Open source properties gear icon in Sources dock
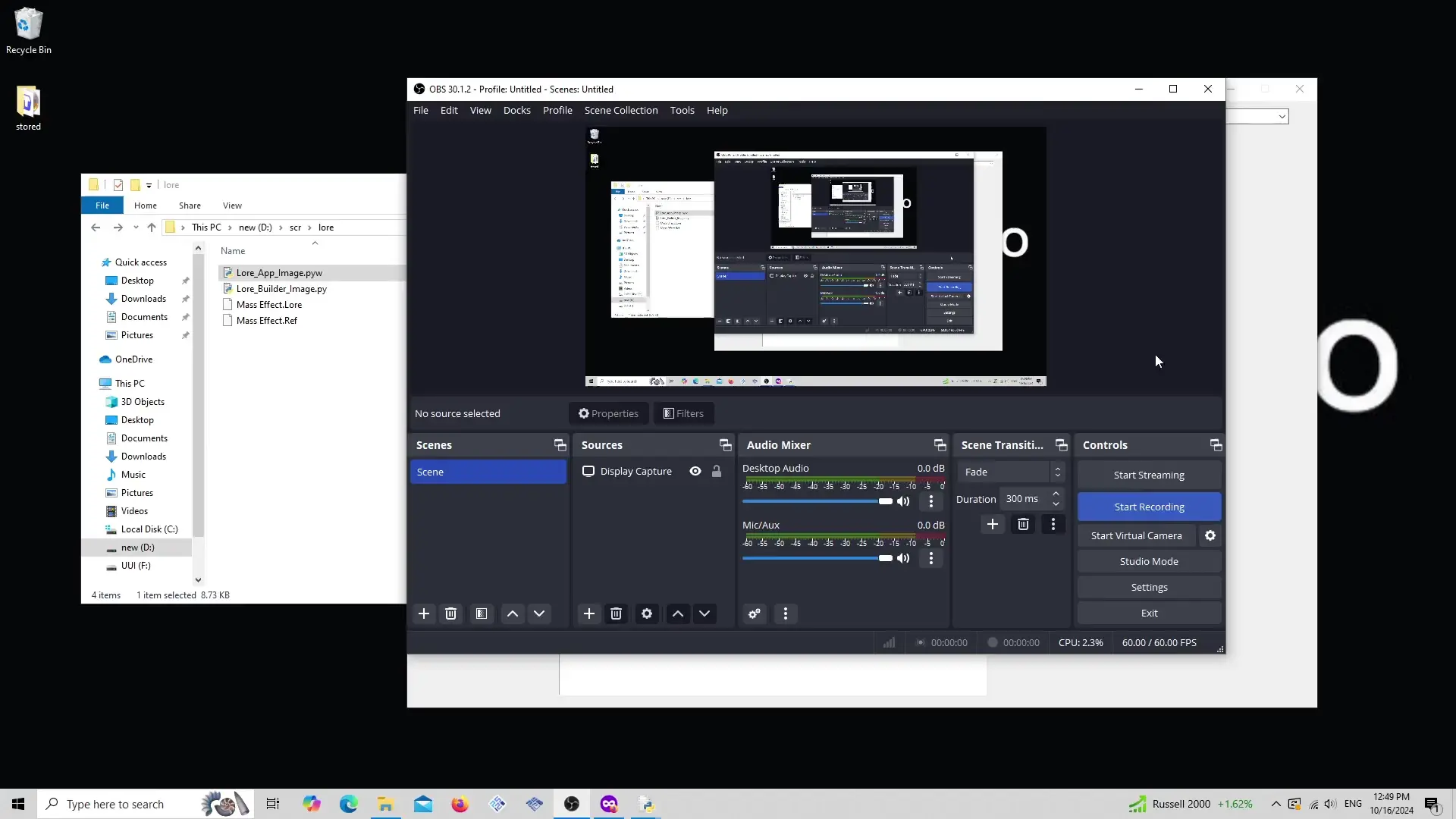 coord(647,613)
